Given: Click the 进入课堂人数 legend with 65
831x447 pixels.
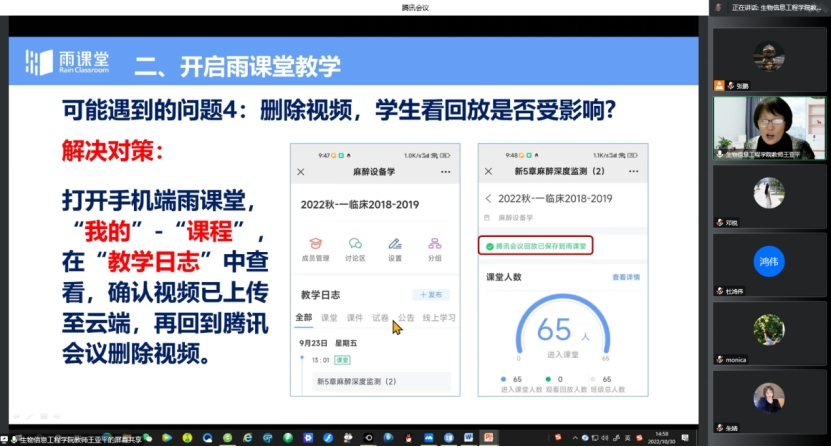Looking at the screenshot, I should click(x=521, y=384).
